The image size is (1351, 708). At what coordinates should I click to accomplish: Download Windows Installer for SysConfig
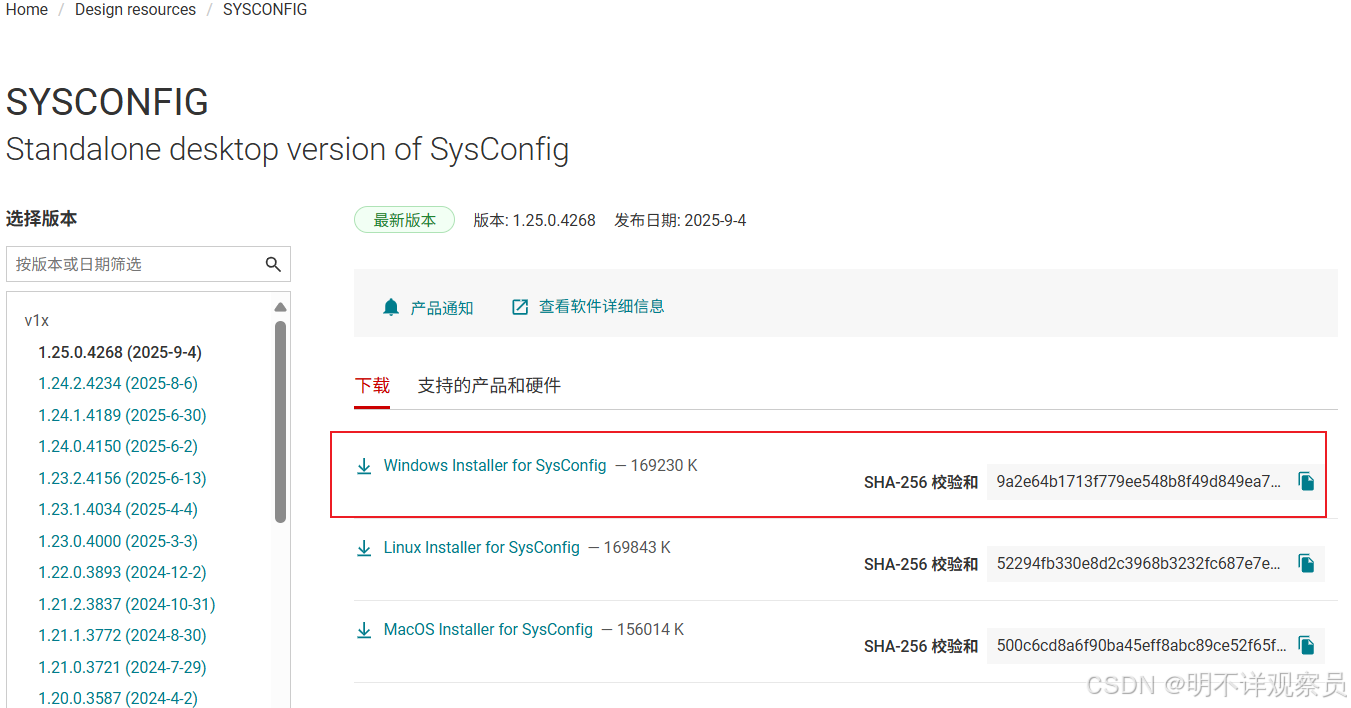coord(495,466)
